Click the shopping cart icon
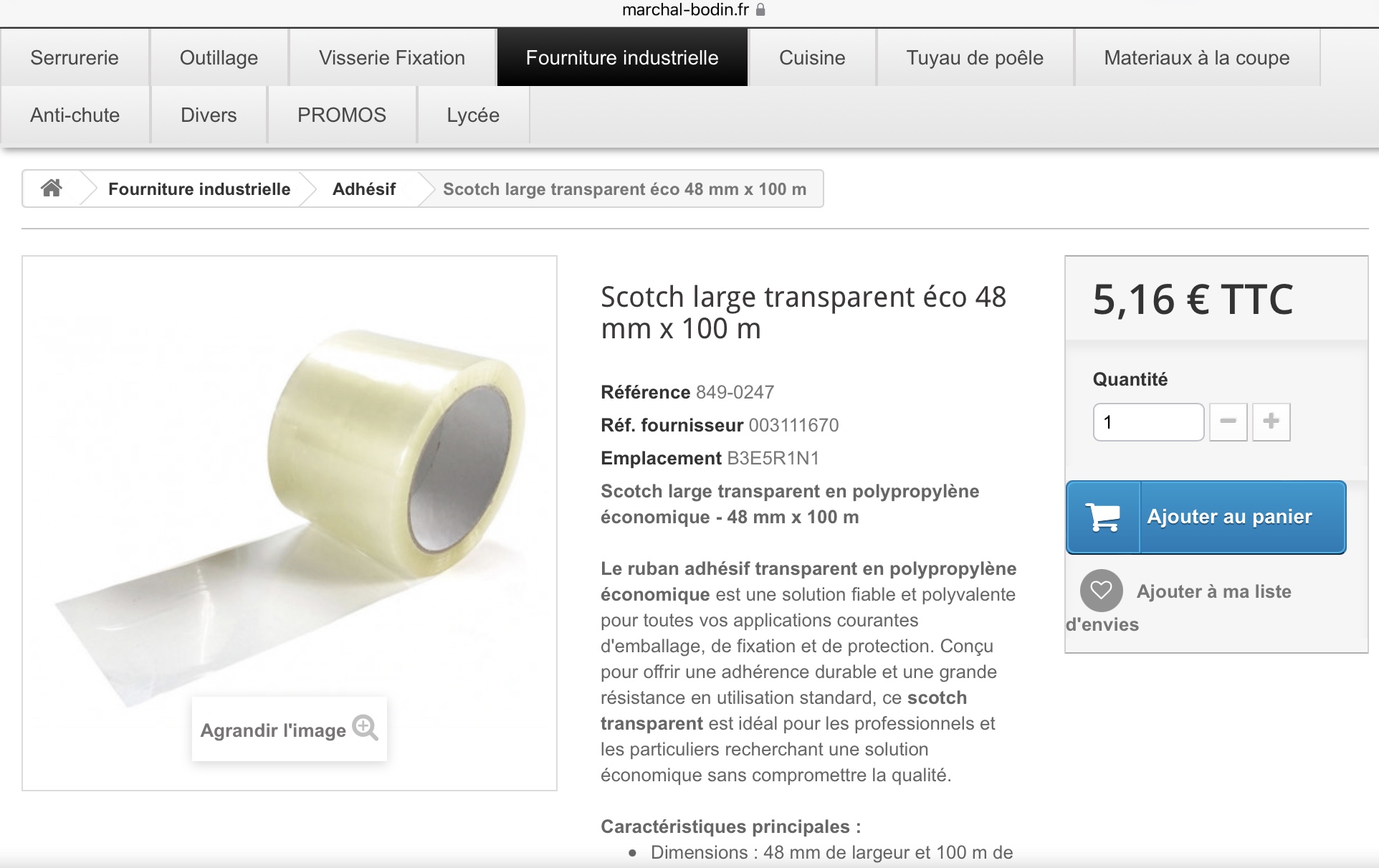Image resolution: width=1379 pixels, height=868 pixels. (1103, 518)
